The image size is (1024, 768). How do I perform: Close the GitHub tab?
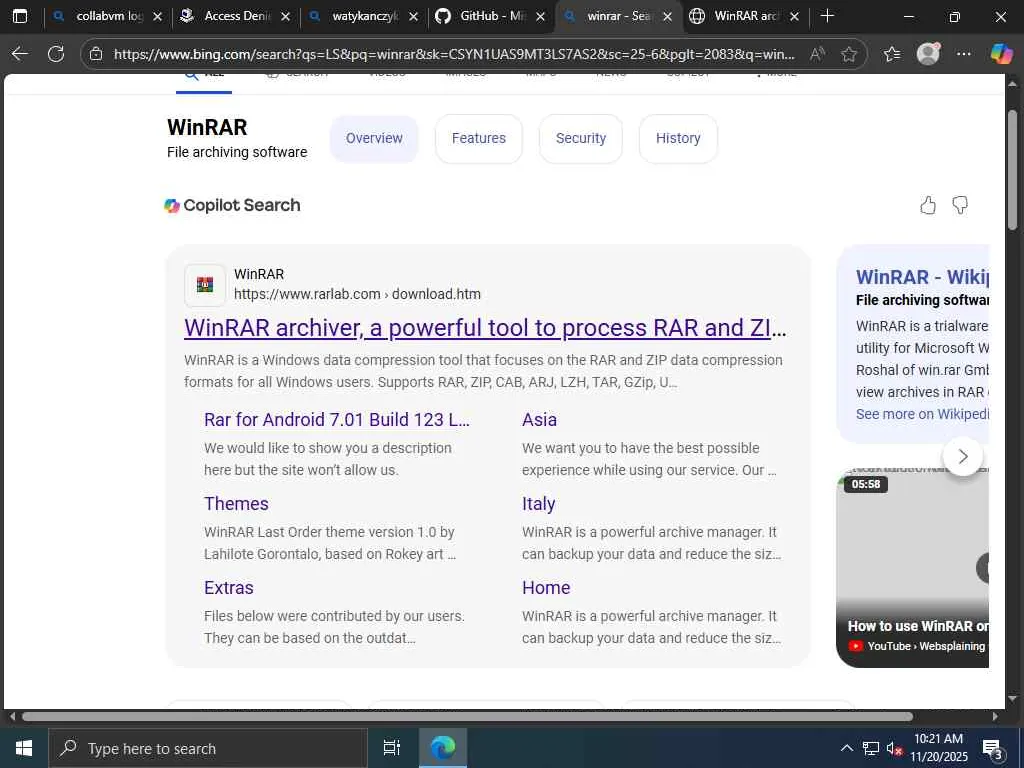tap(541, 16)
